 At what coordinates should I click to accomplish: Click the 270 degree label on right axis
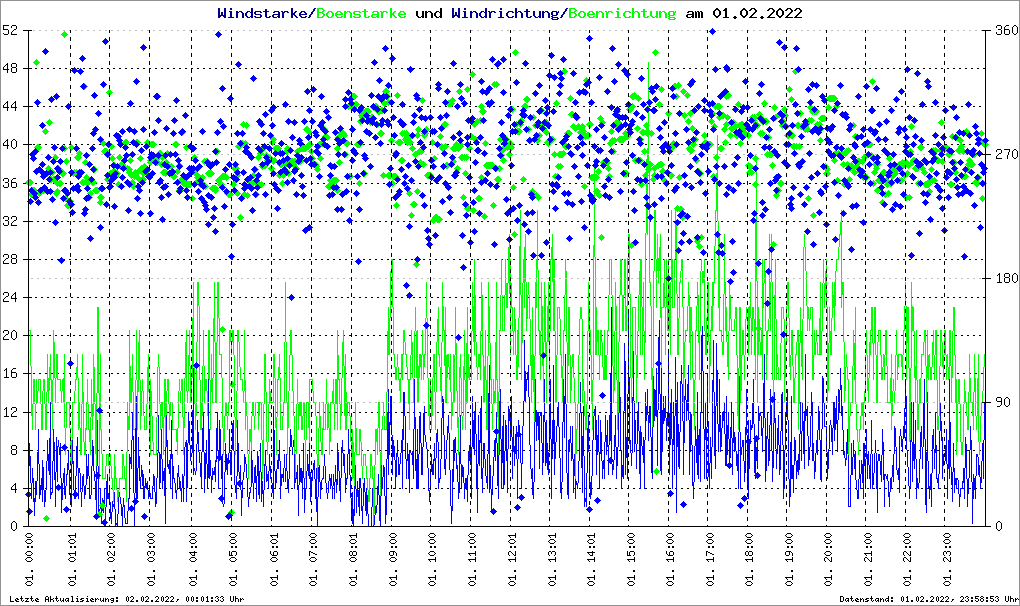pyautogui.click(x=1003, y=155)
